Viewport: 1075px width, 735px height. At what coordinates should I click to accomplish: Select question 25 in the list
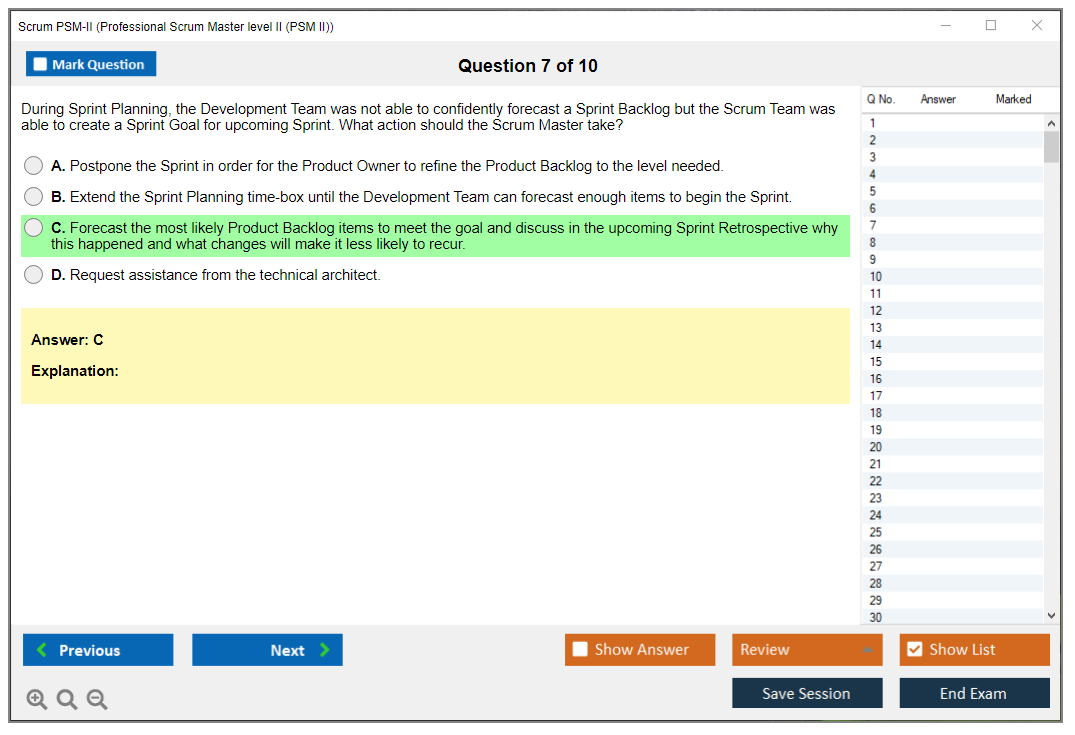click(876, 532)
